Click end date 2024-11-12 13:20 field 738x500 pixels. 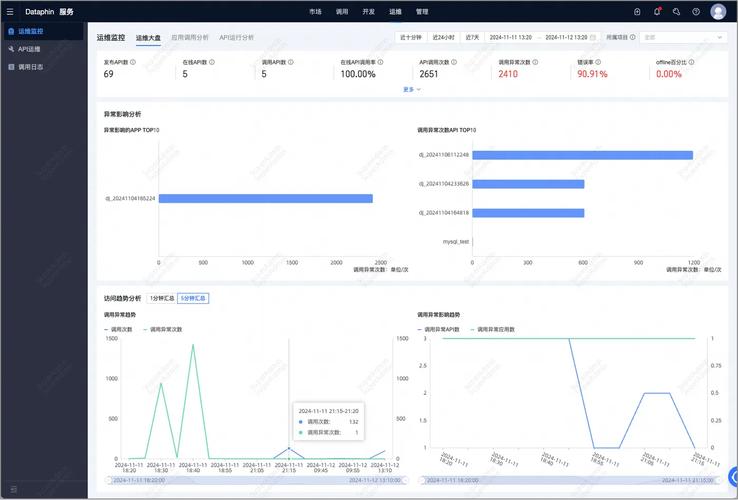566,37
